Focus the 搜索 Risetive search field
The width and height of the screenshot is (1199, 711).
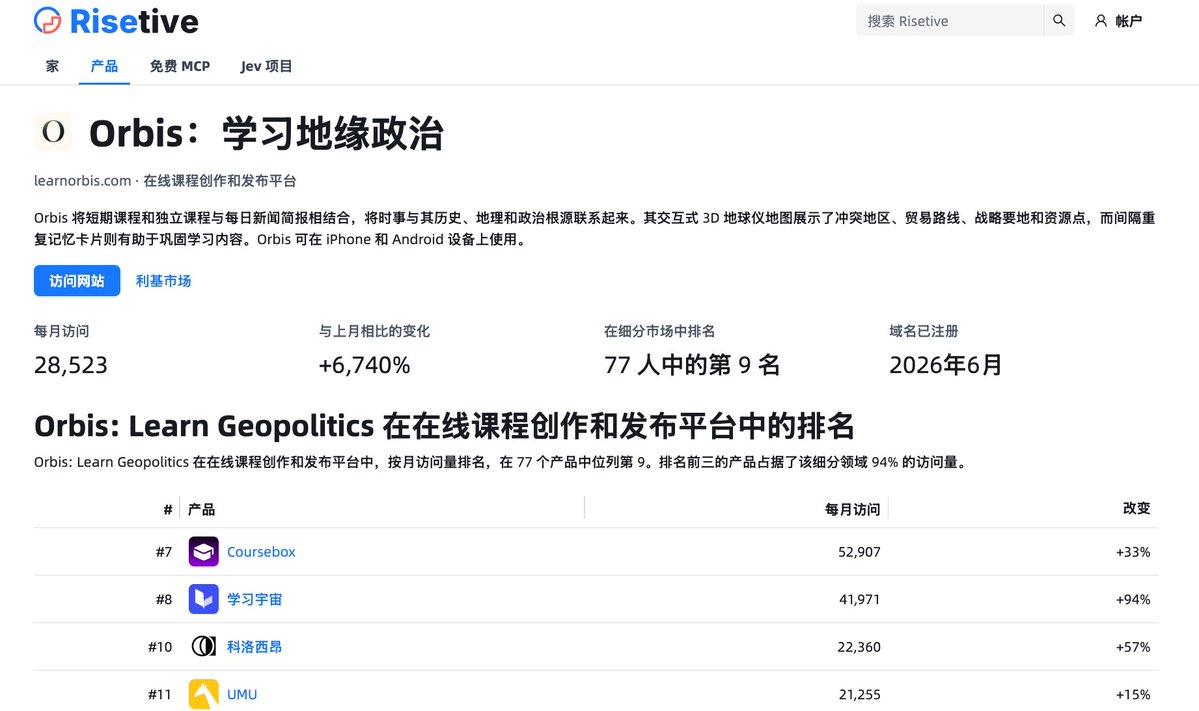(950, 21)
